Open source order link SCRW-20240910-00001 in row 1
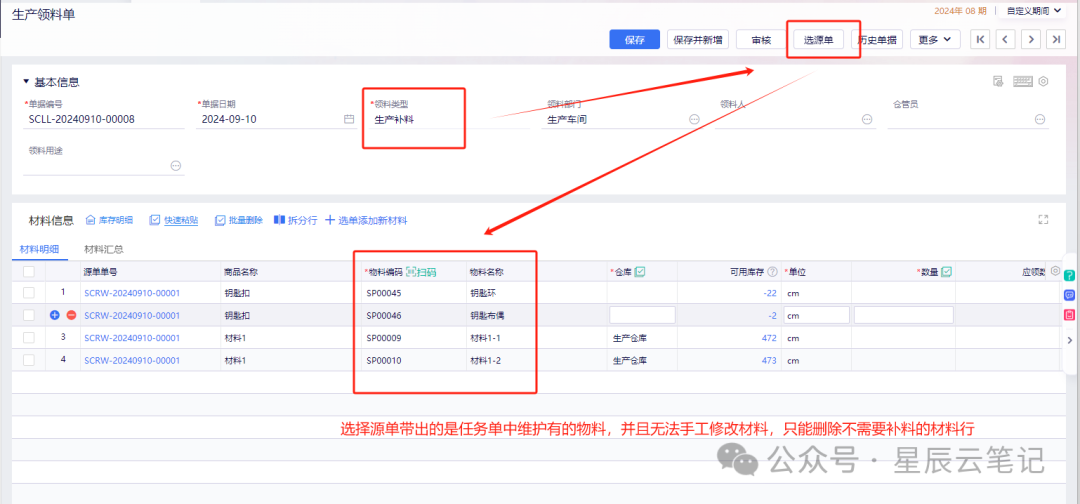Image resolution: width=1080 pixels, height=504 pixels. [x=132, y=293]
